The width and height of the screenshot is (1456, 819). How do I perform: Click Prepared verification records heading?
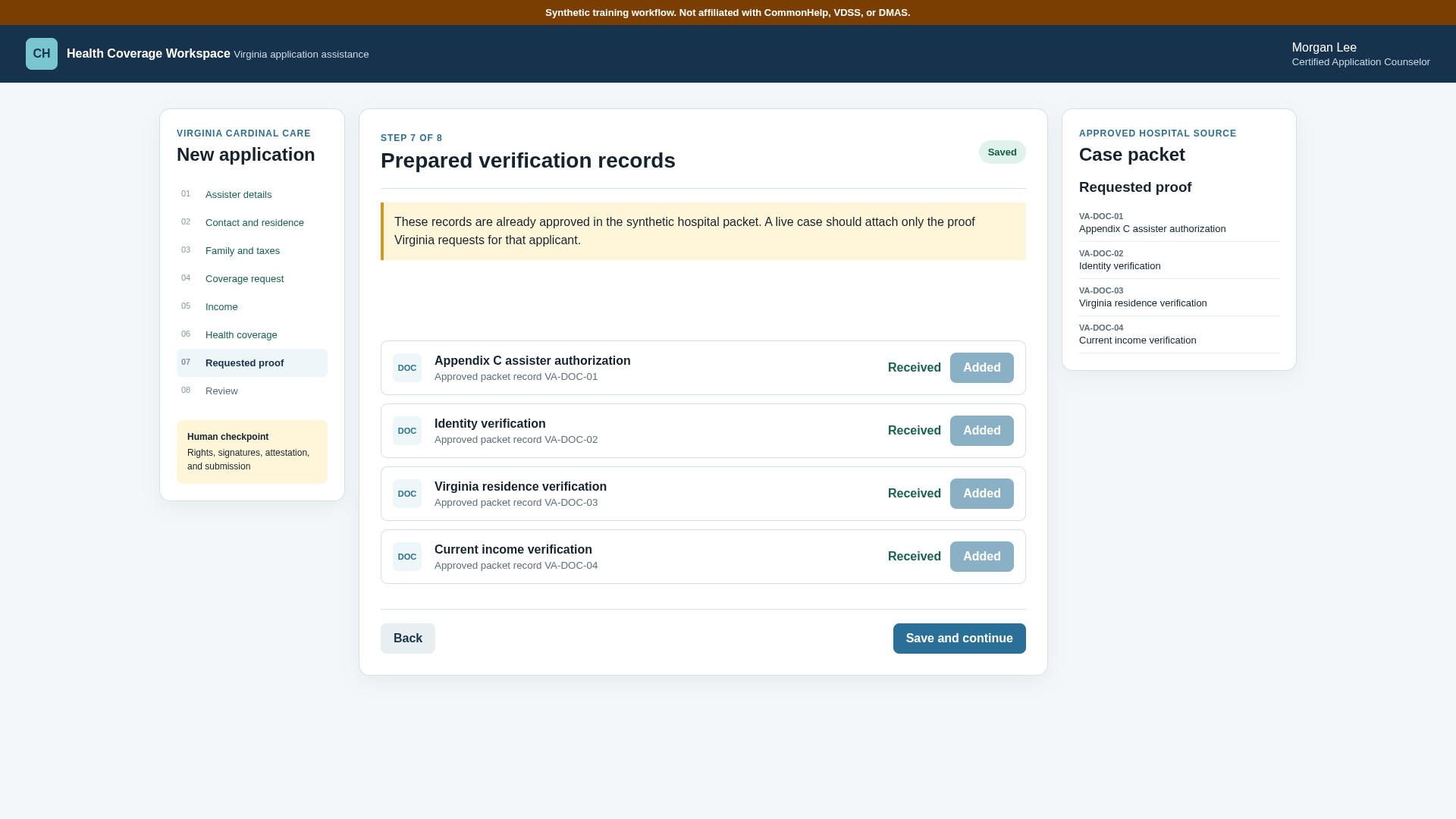[528, 161]
